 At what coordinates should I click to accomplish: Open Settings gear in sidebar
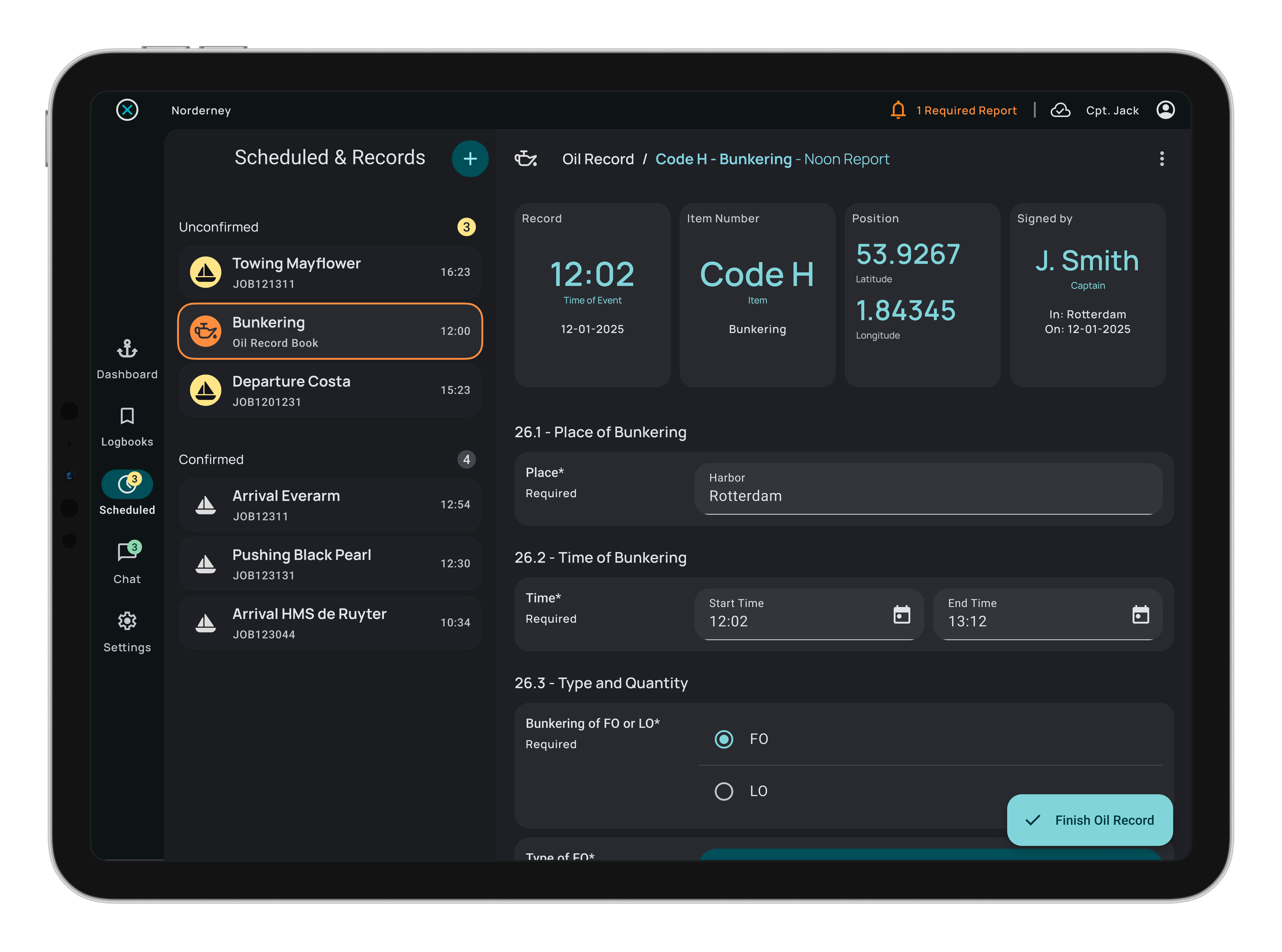(127, 632)
